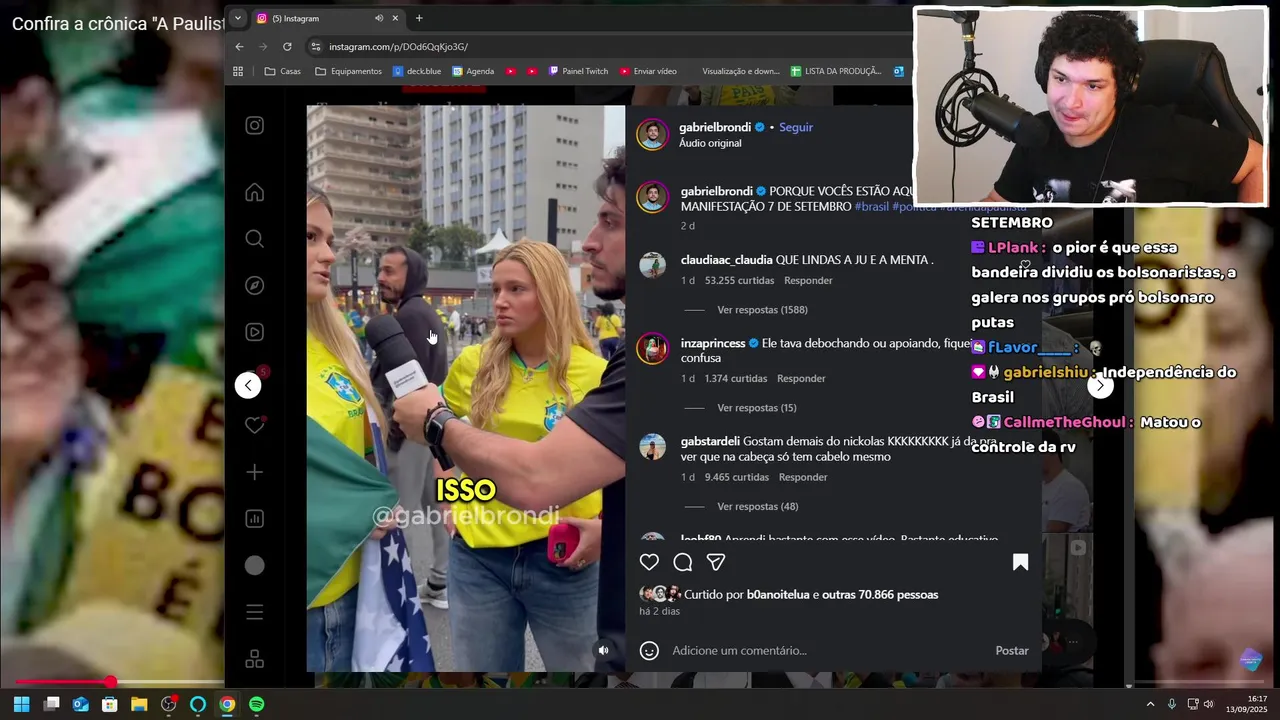Click Áudio original under username

click(710, 143)
